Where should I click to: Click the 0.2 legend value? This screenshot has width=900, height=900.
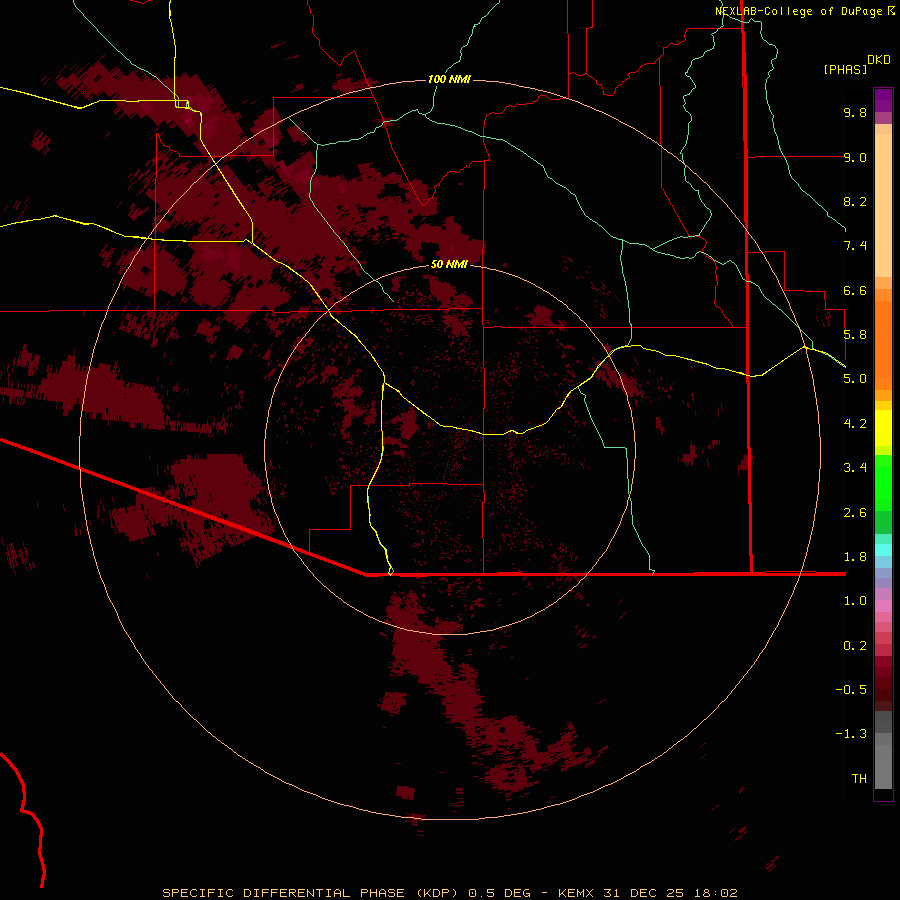pos(855,646)
